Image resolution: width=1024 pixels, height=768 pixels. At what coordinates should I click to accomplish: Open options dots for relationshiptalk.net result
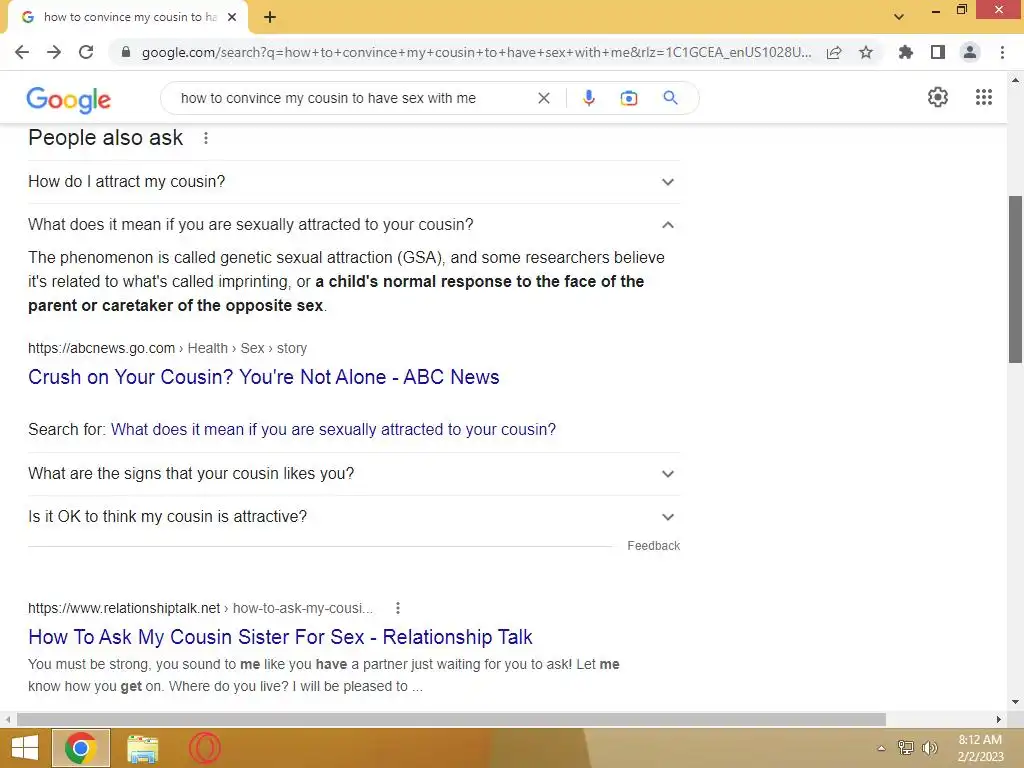pos(398,608)
